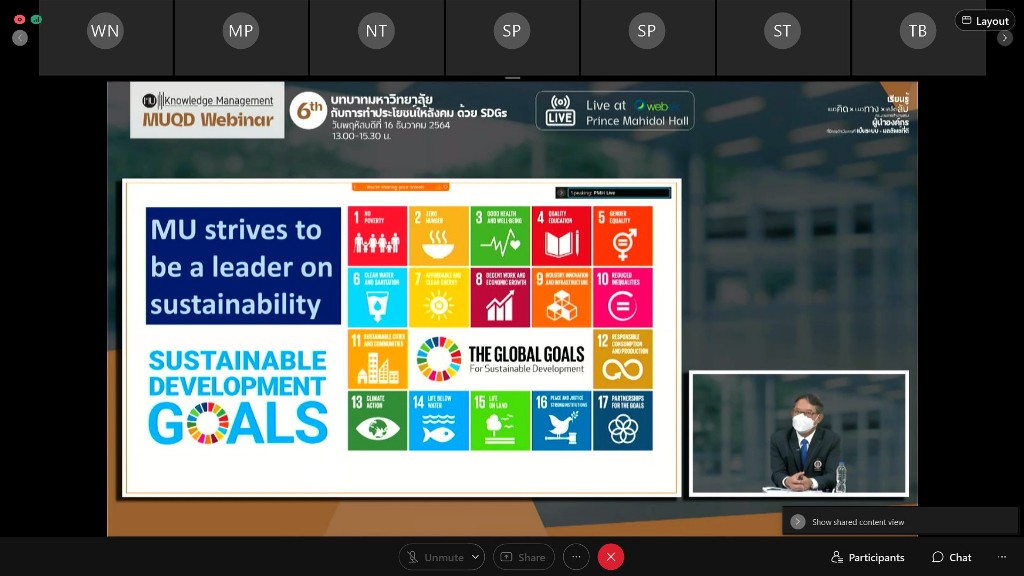Viewport: 1024px width, 576px height.
Task: Select the ST participant avatar
Action: coord(782,31)
